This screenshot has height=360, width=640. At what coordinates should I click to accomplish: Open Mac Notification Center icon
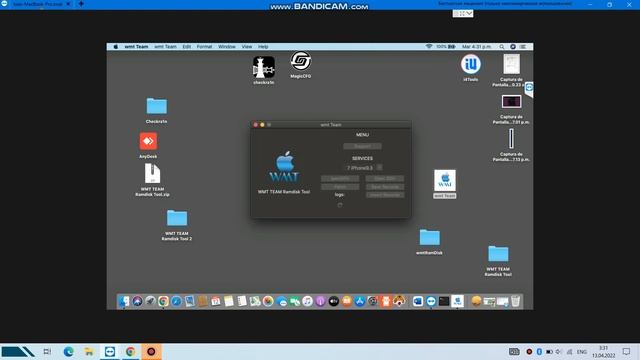point(523,47)
